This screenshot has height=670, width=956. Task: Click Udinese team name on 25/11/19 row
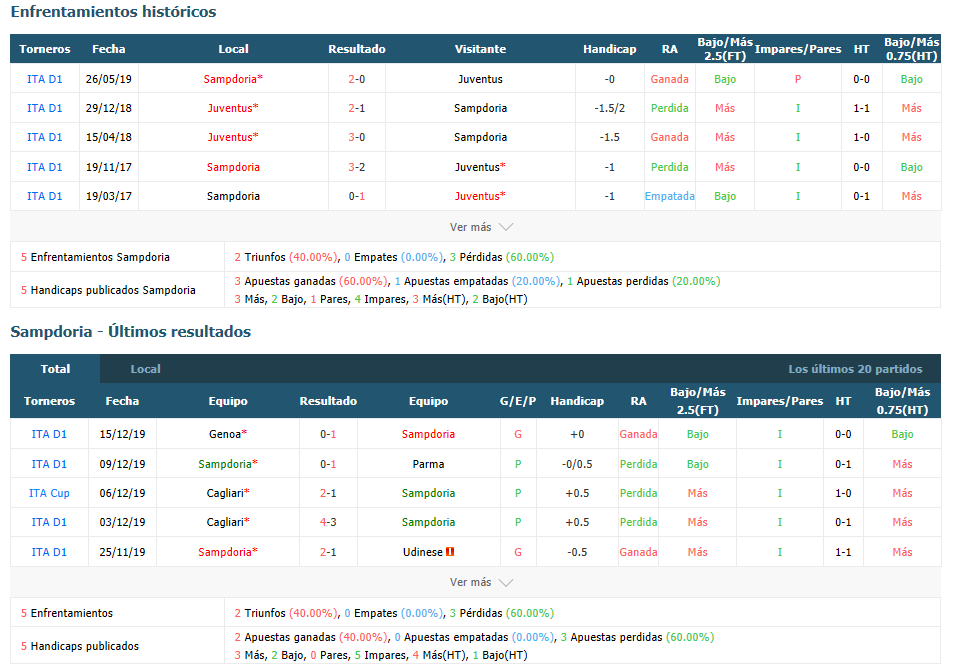pos(423,552)
